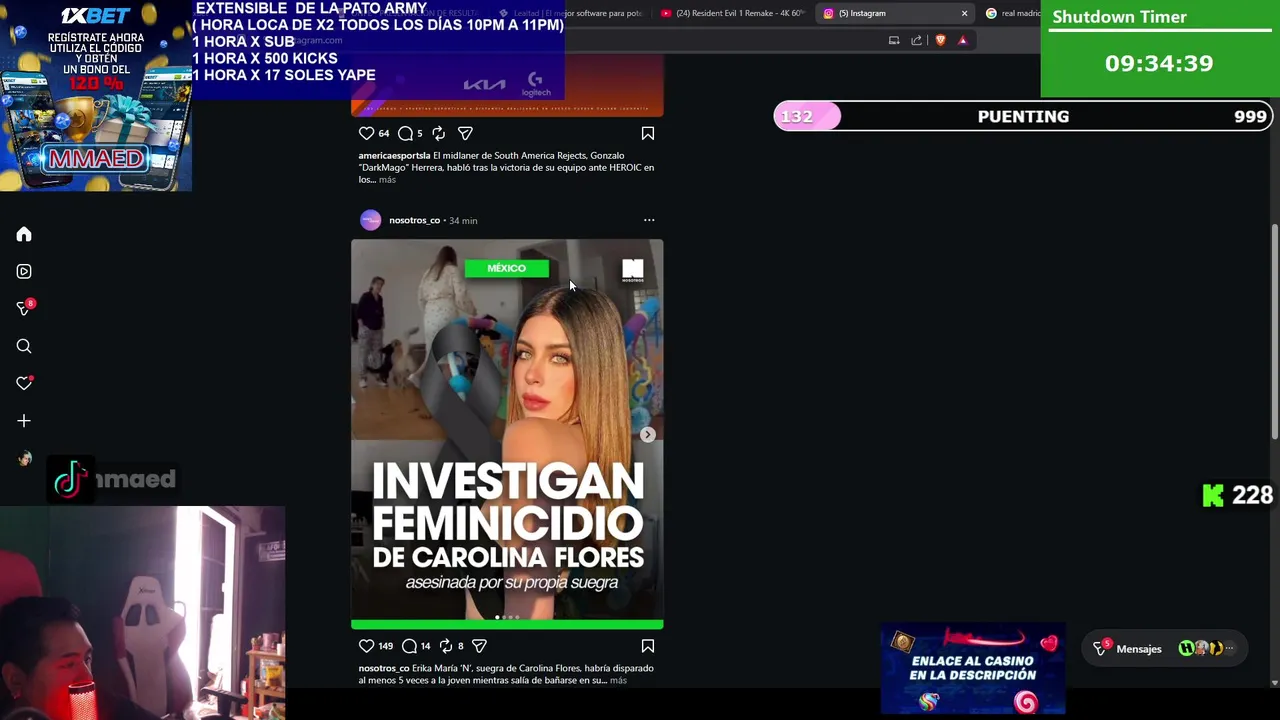Click the page vertical scrollbar
Image resolution: width=1280 pixels, height=720 pixels.
pos(1274,332)
